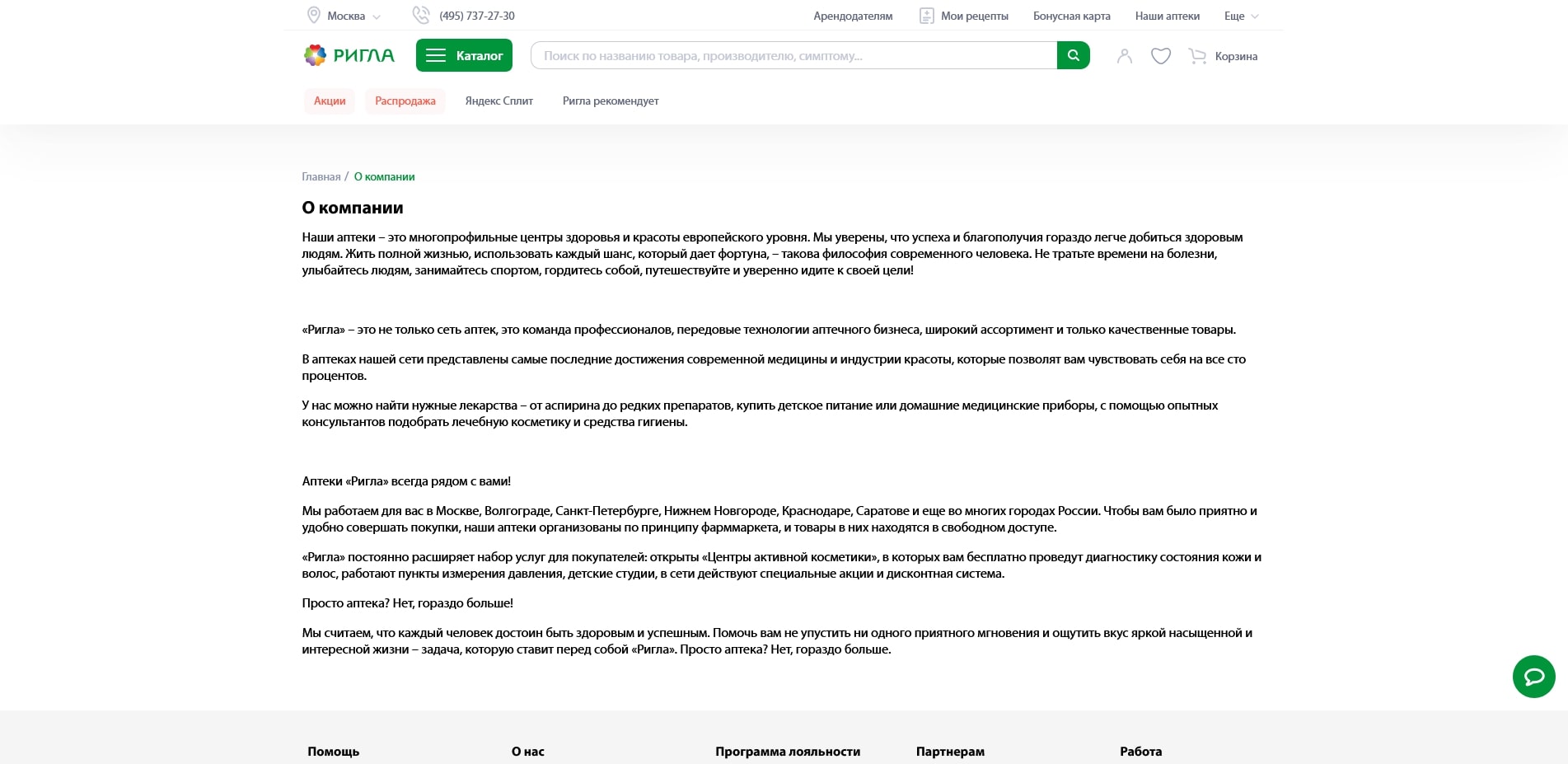Viewport: 1568px width, 764px height.
Task: Click the phone handset icon
Action: point(421,16)
